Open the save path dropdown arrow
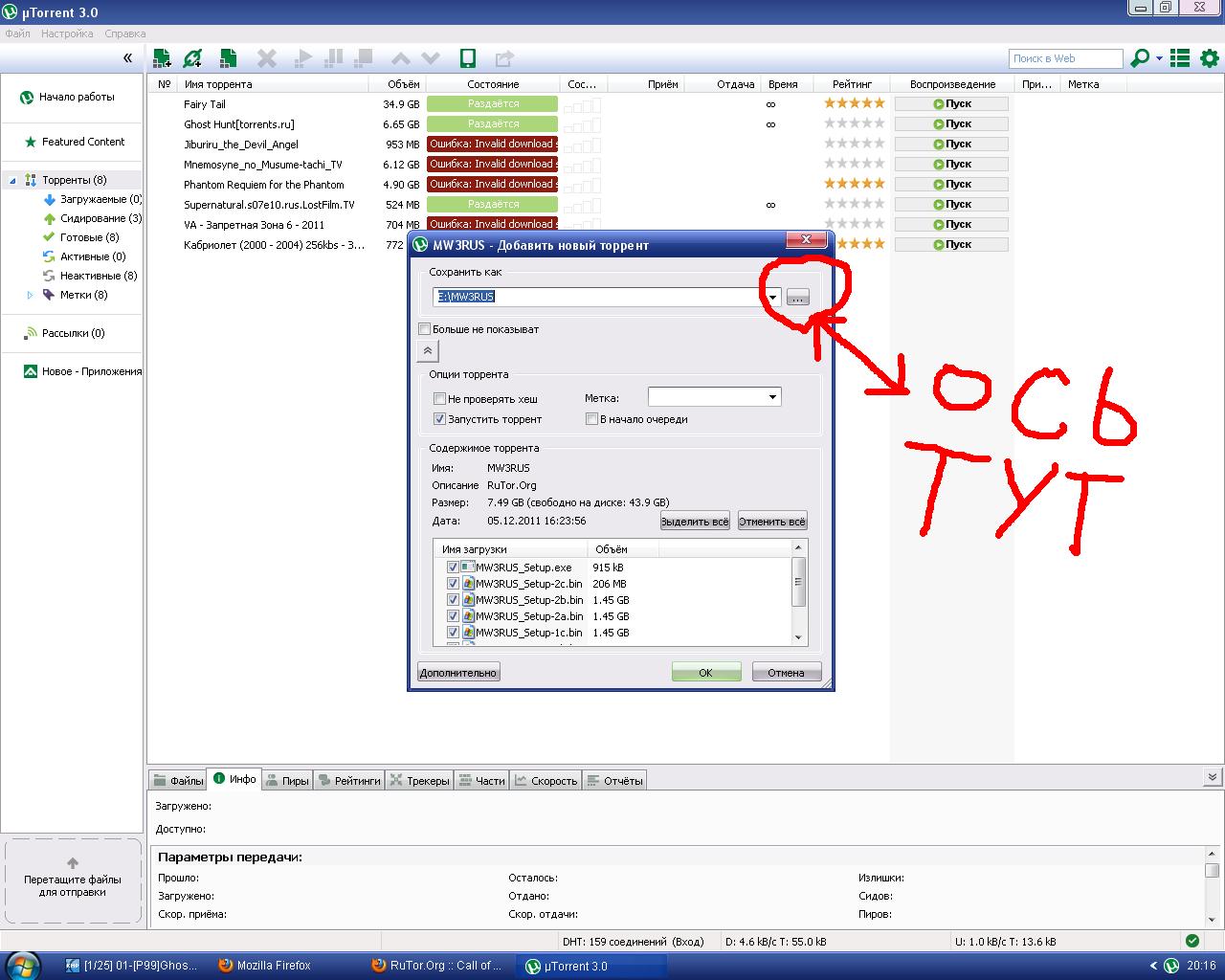Screen dimensions: 1225x980 772,298
